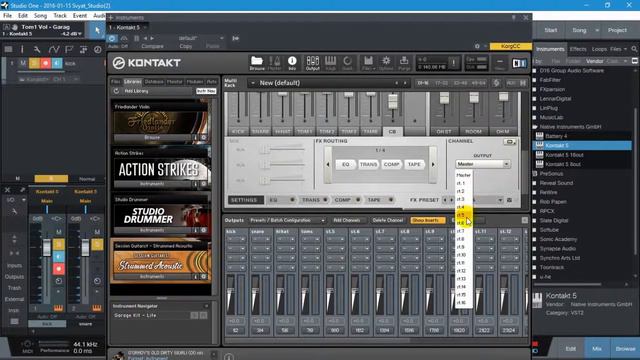
Task: Open the settings gear on Studio Drummer library
Action: tap(204, 230)
